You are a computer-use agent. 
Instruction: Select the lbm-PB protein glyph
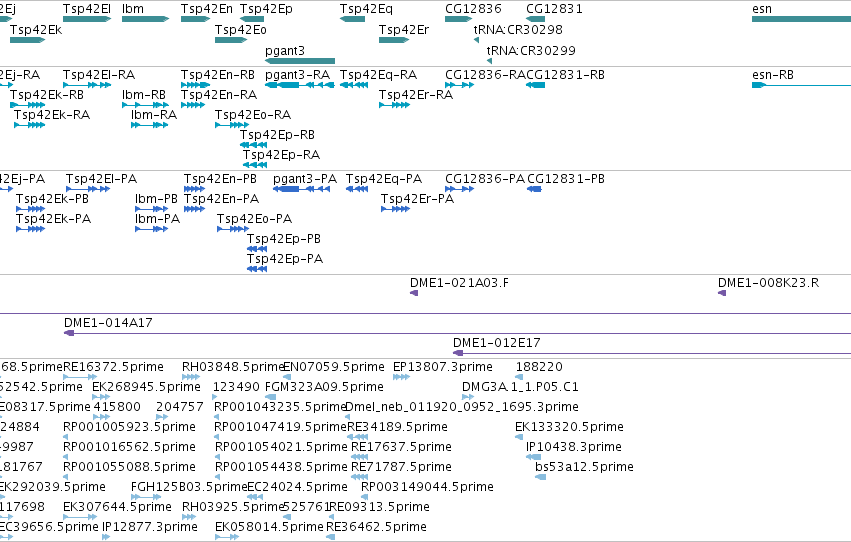[151, 209]
